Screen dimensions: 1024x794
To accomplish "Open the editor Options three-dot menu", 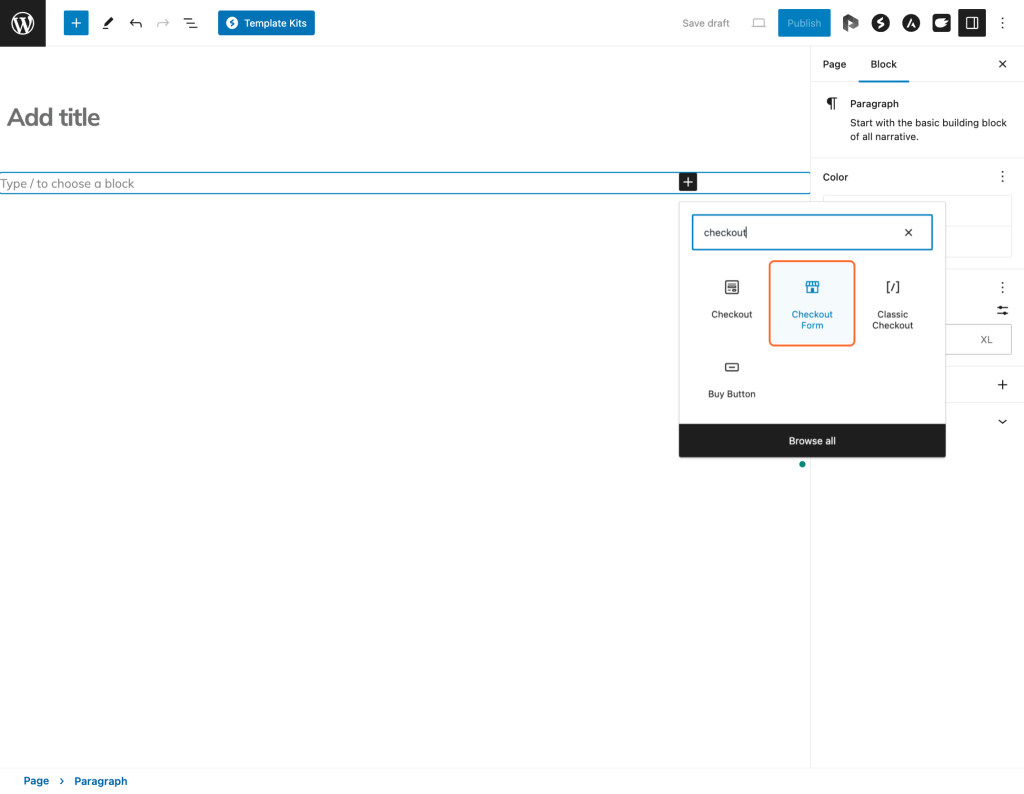I will [x=1002, y=23].
